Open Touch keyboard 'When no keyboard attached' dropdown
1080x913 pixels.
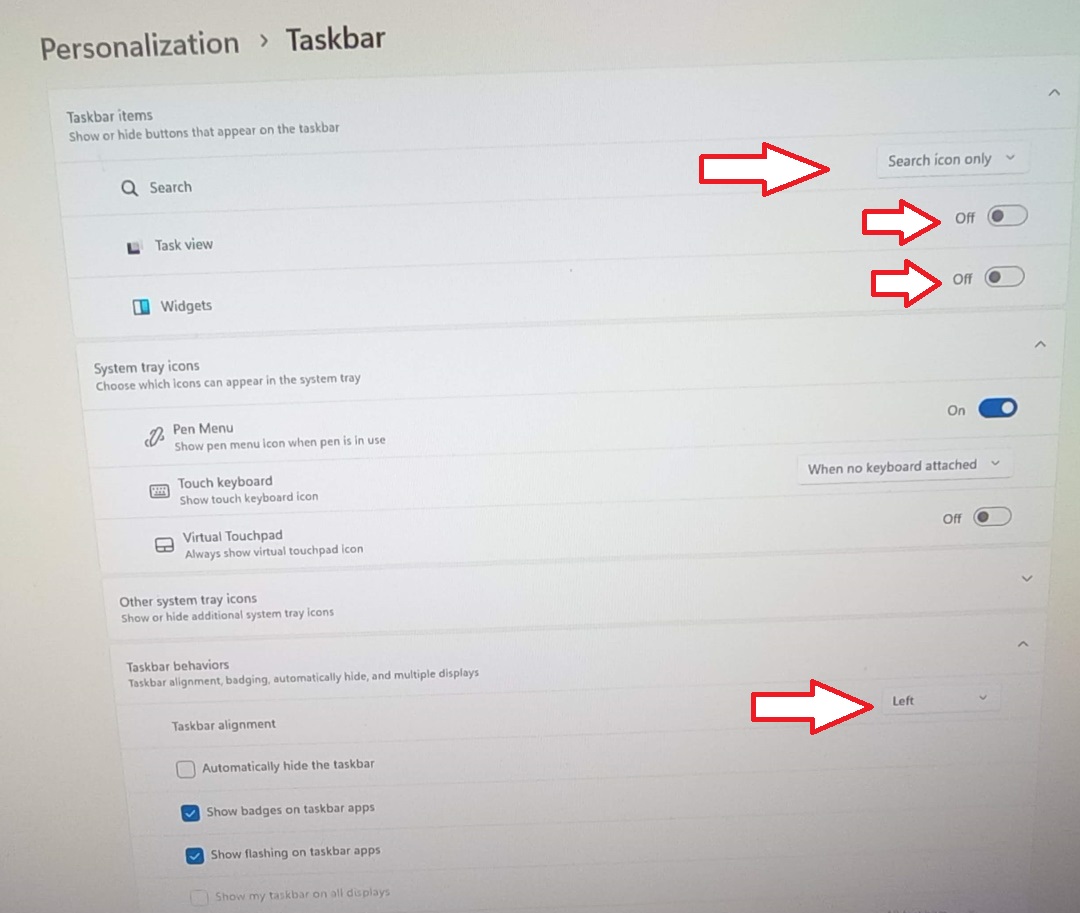coord(904,467)
